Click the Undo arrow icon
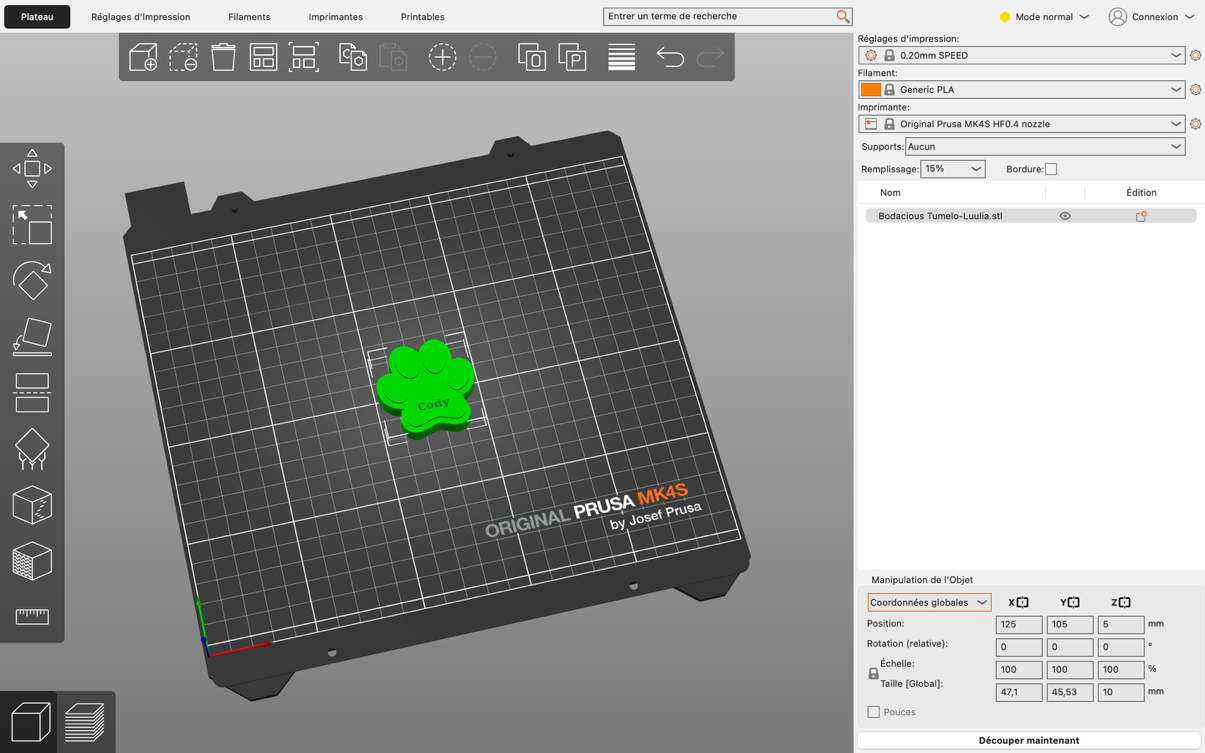Image resolution: width=1205 pixels, height=753 pixels. 669,57
